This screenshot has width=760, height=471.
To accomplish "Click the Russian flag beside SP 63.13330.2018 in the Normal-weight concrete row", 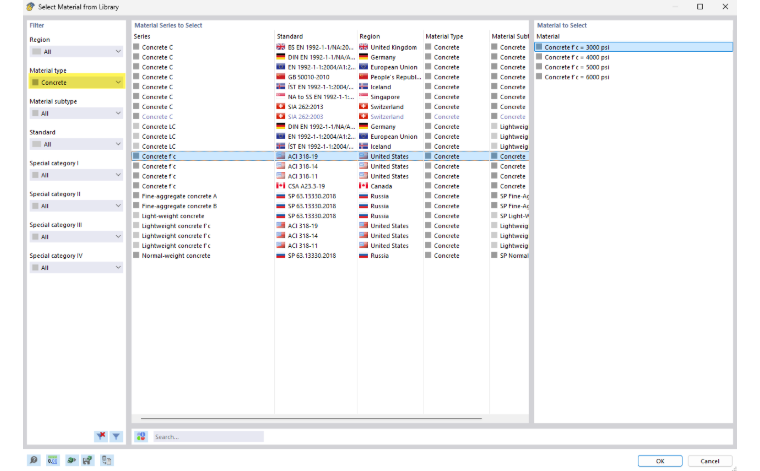I will [x=281, y=255].
